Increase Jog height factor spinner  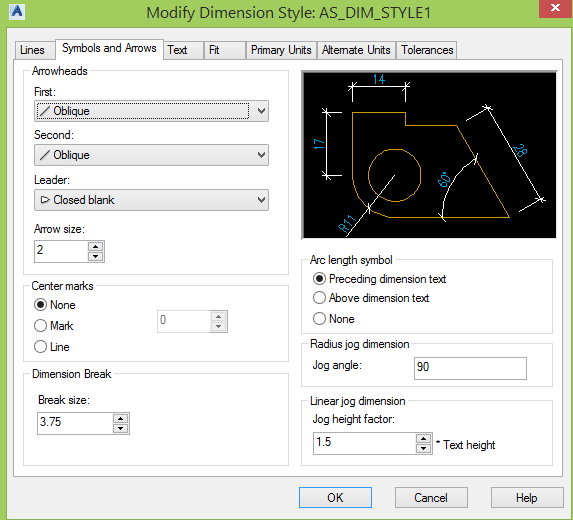click(x=423, y=439)
